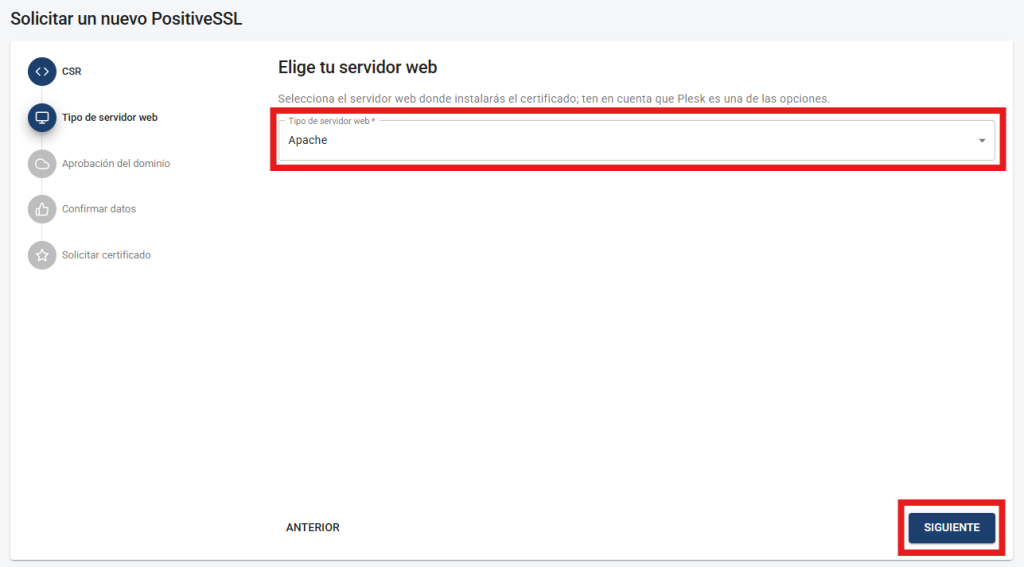Select the CSR step label
Viewport: 1024px width, 567px height.
coord(72,71)
